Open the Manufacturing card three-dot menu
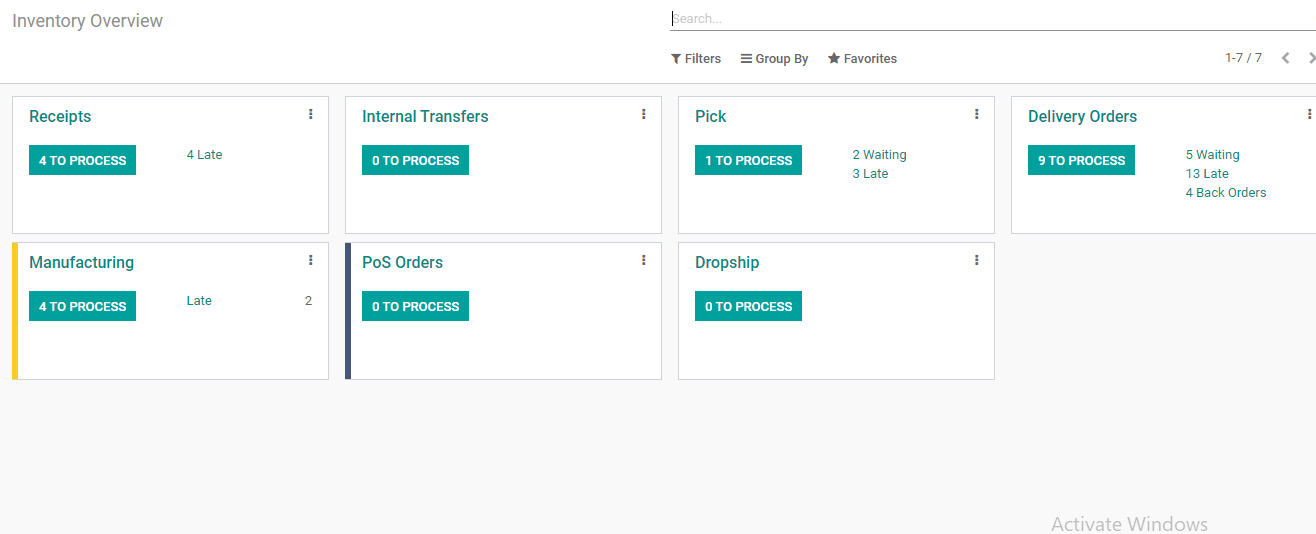1316x534 pixels. point(310,261)
